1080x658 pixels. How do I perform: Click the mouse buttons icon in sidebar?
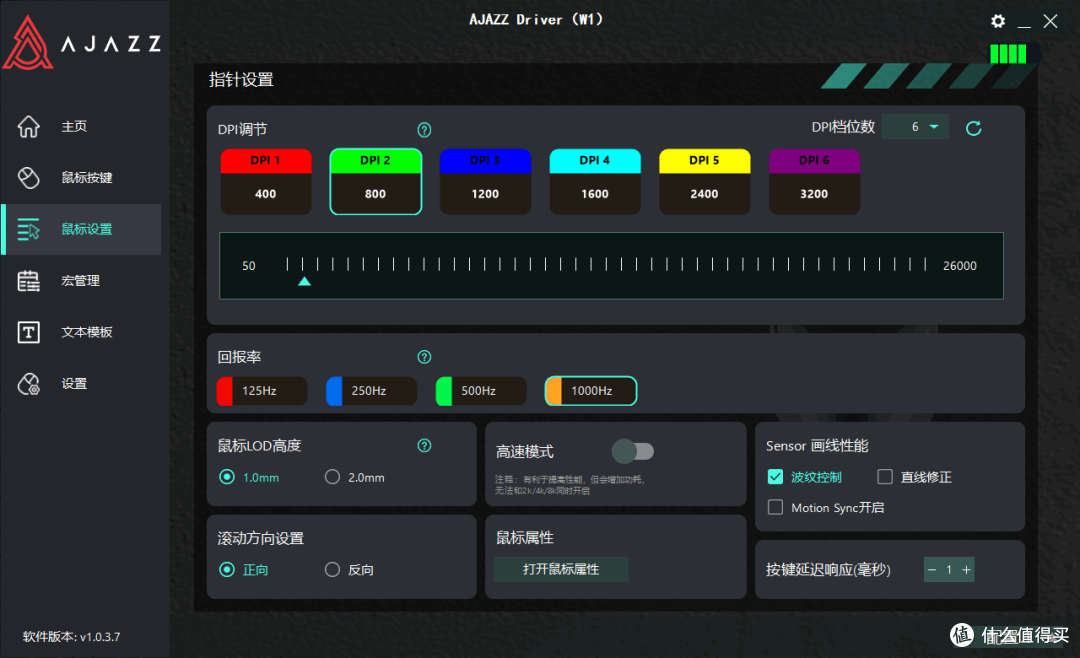pyautogui.click(x=28, y=178)
